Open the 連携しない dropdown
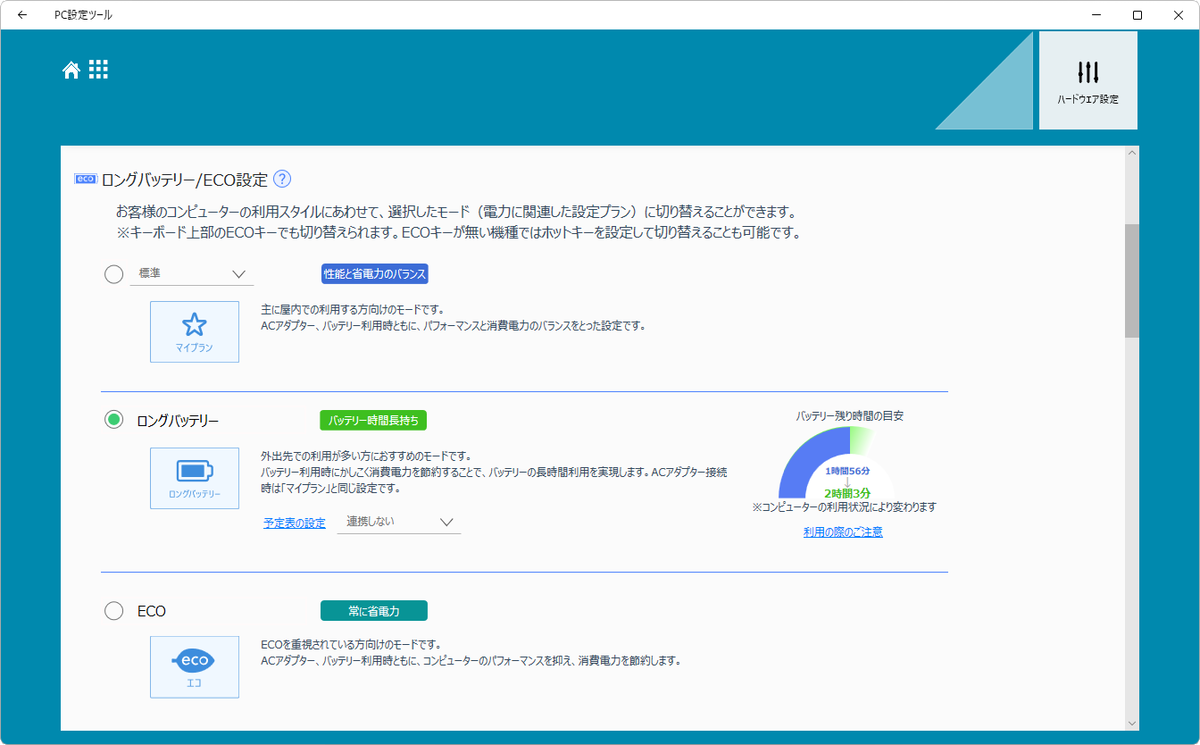Image resolution: width=1200 pixels, height=745 pixels. [x=399, y=521]
